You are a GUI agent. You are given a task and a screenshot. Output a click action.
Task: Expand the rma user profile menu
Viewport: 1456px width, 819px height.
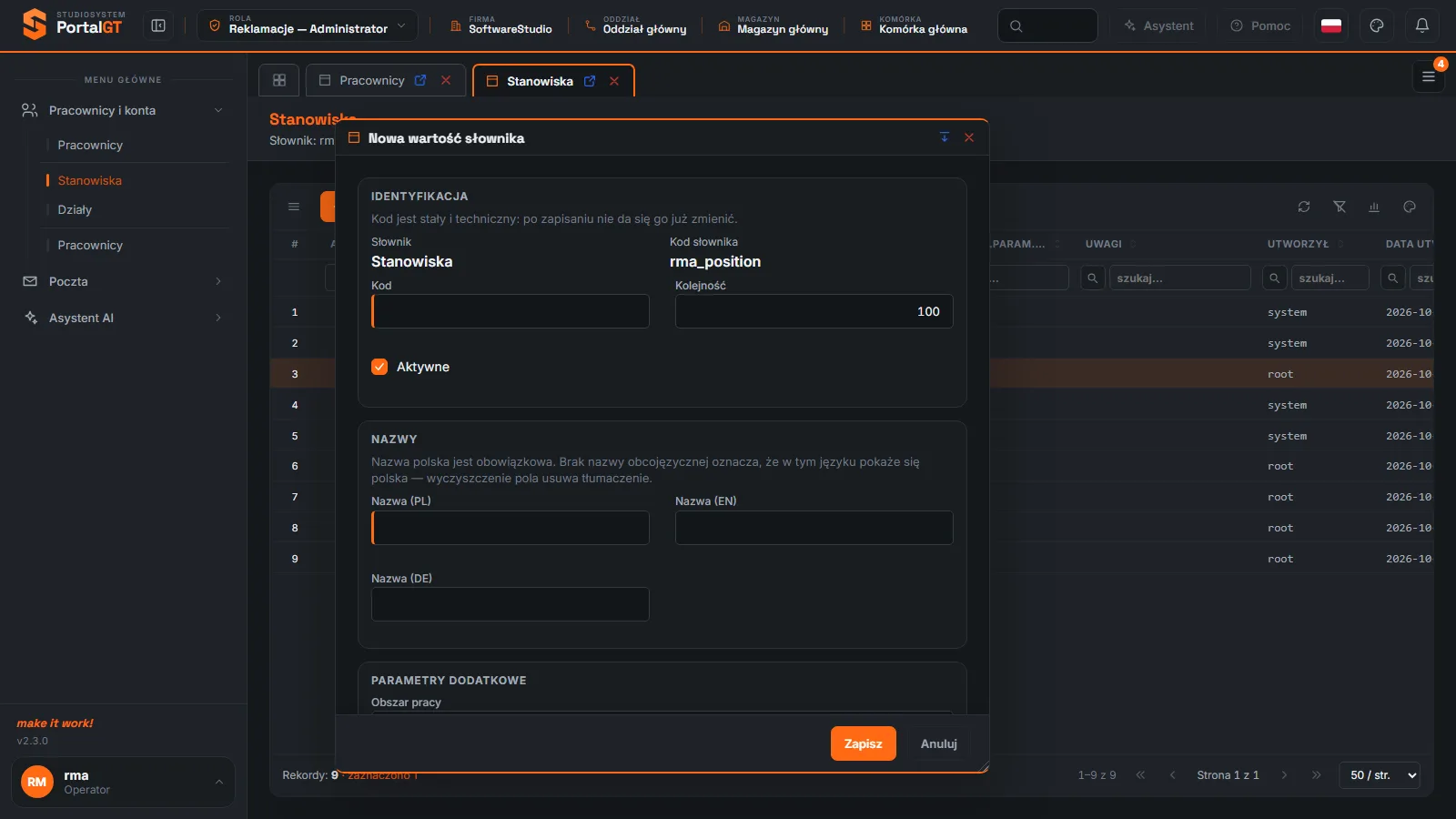coord(123,782)
